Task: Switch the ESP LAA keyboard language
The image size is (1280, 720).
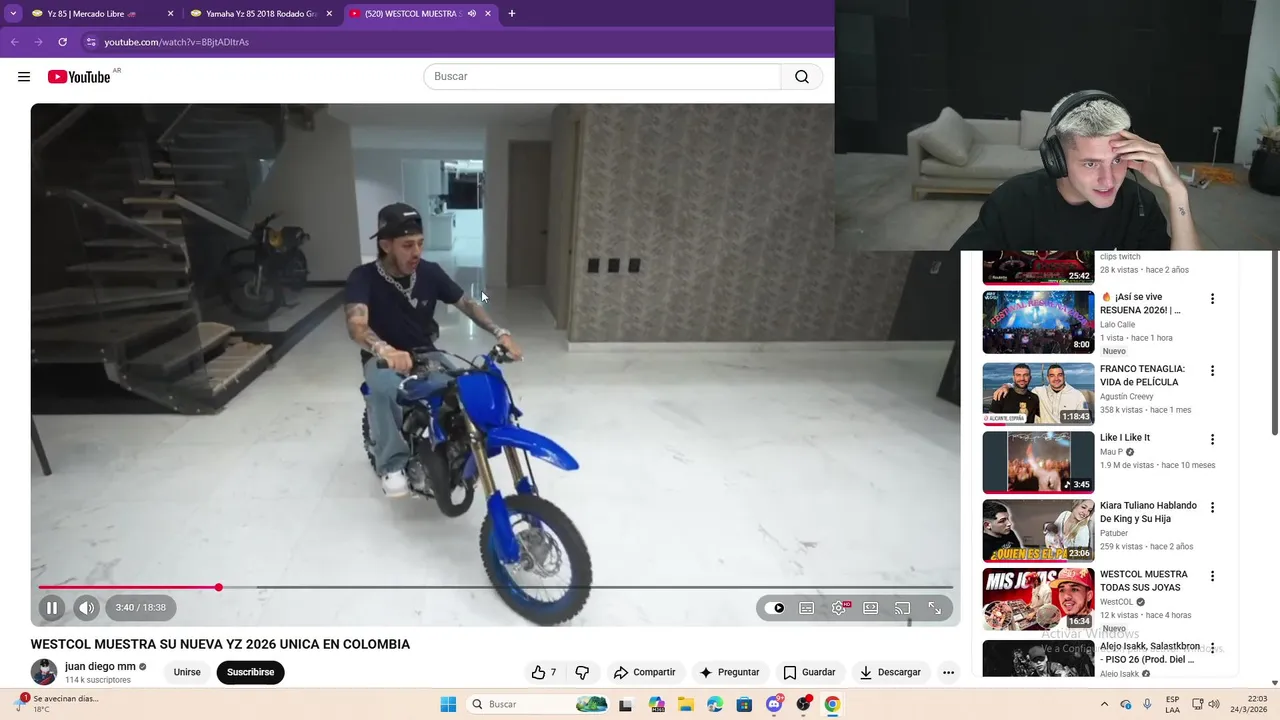Action: (x=1172, y=704)
